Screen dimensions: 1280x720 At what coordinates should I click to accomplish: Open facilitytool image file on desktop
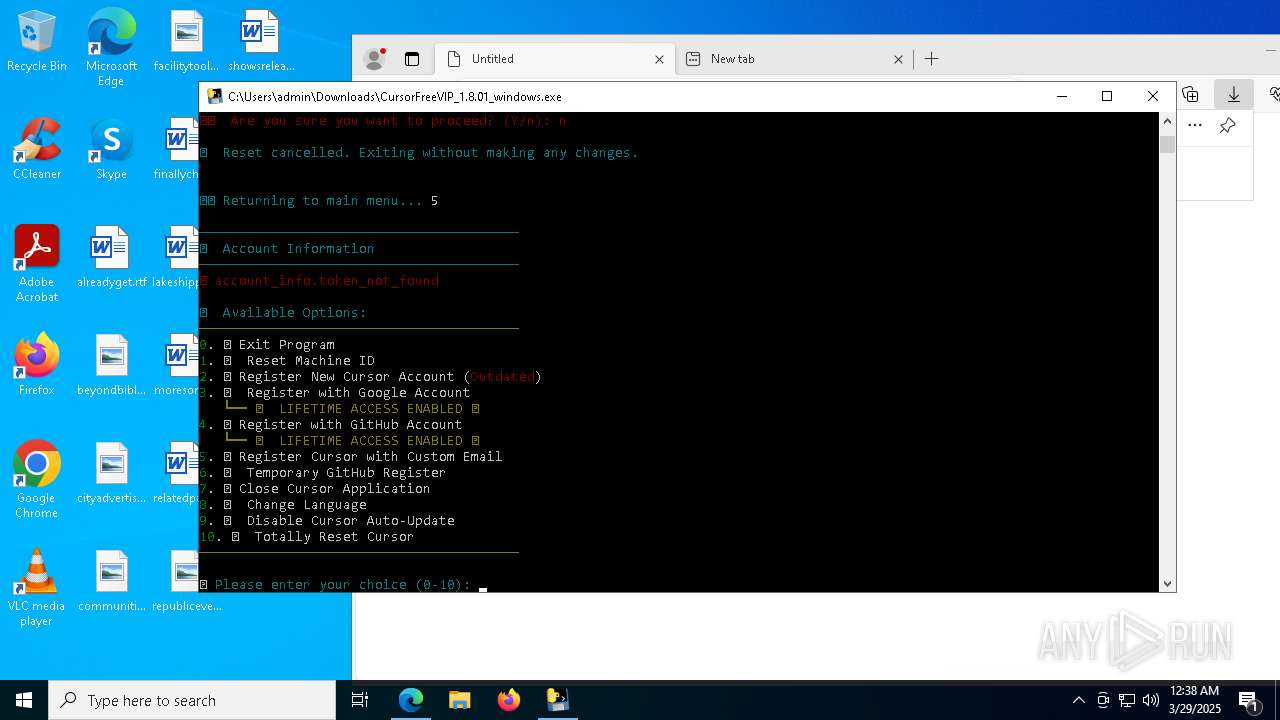[x=186, y=41]
